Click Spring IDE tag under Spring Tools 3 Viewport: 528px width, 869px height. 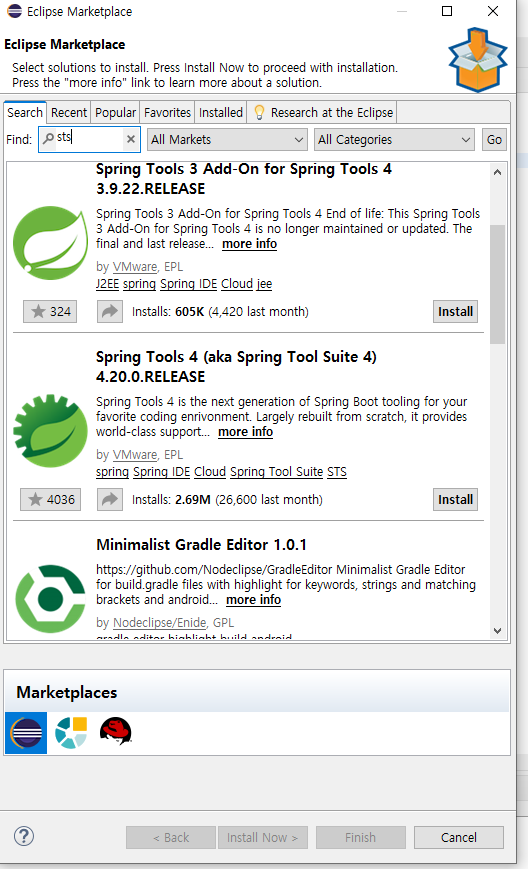click(x=188, y=284)
